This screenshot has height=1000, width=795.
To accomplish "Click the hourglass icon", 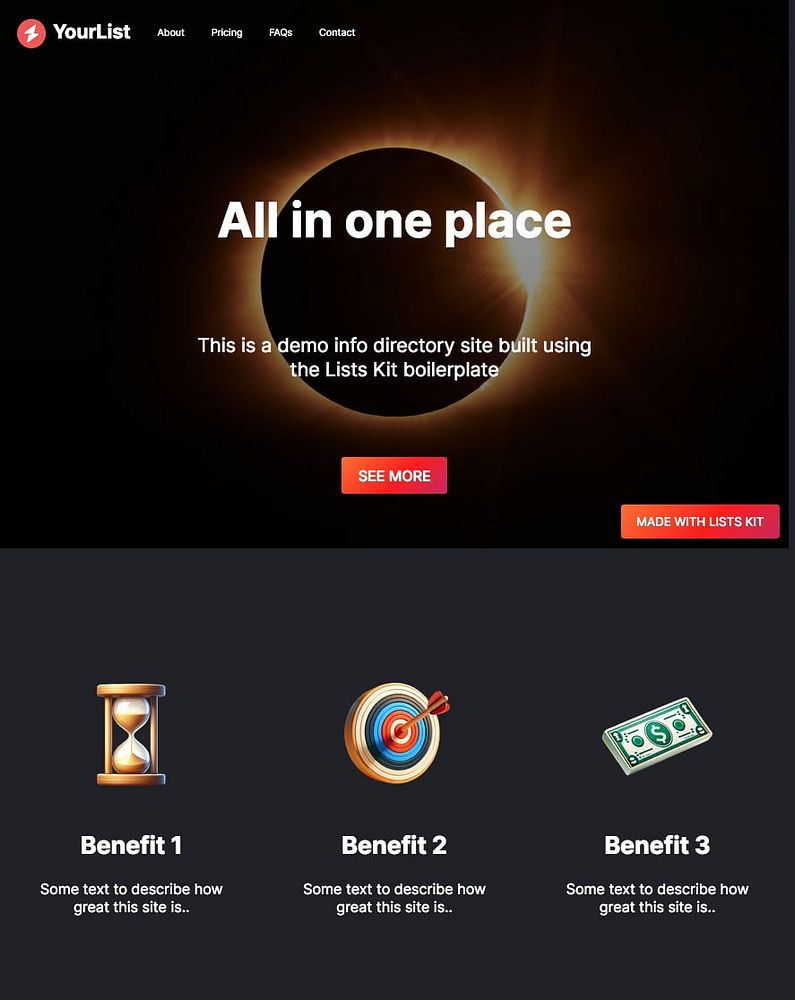I will (131, 734).
